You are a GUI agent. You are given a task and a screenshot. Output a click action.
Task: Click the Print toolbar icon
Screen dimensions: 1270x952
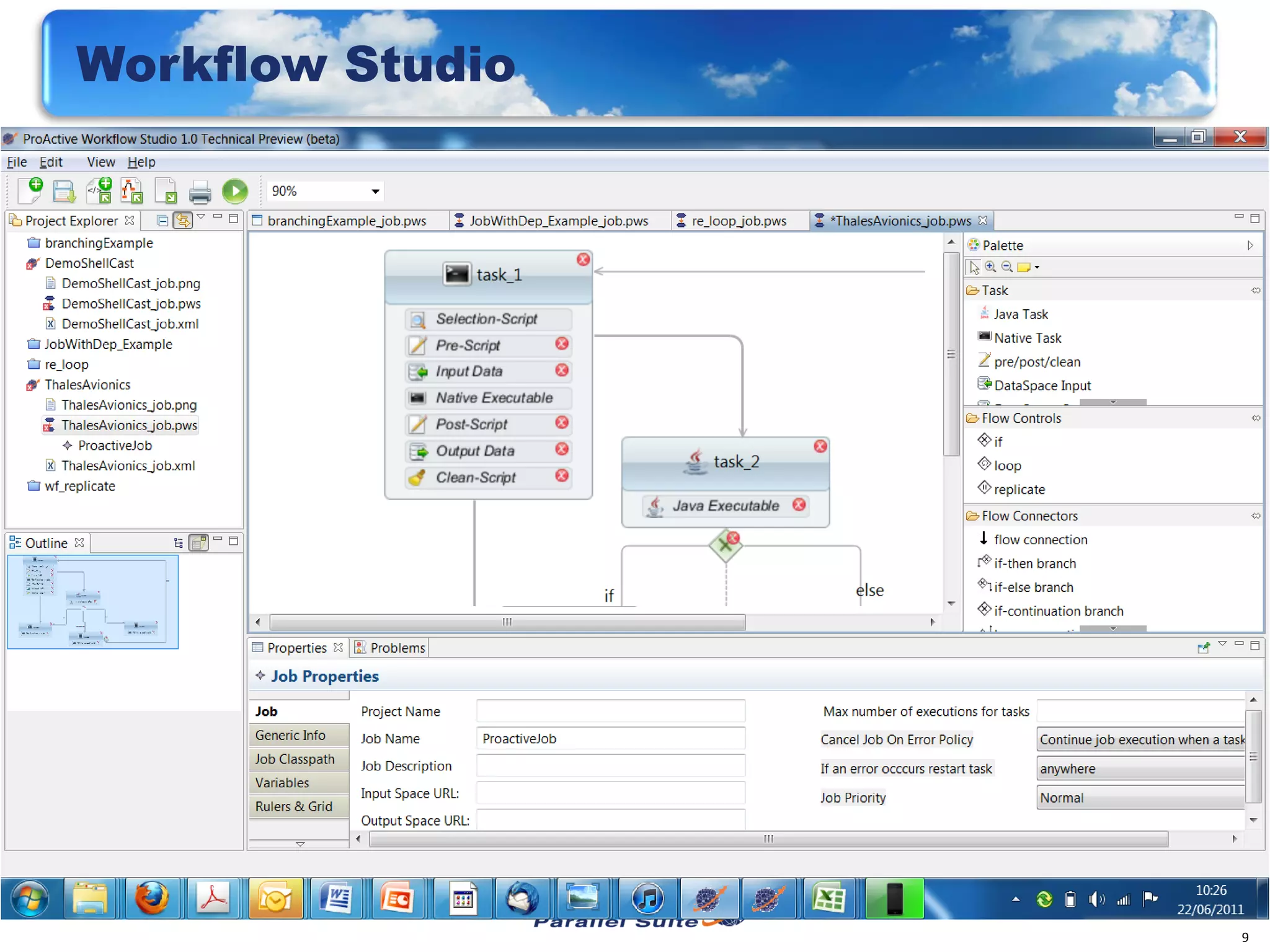pos(200,191)
